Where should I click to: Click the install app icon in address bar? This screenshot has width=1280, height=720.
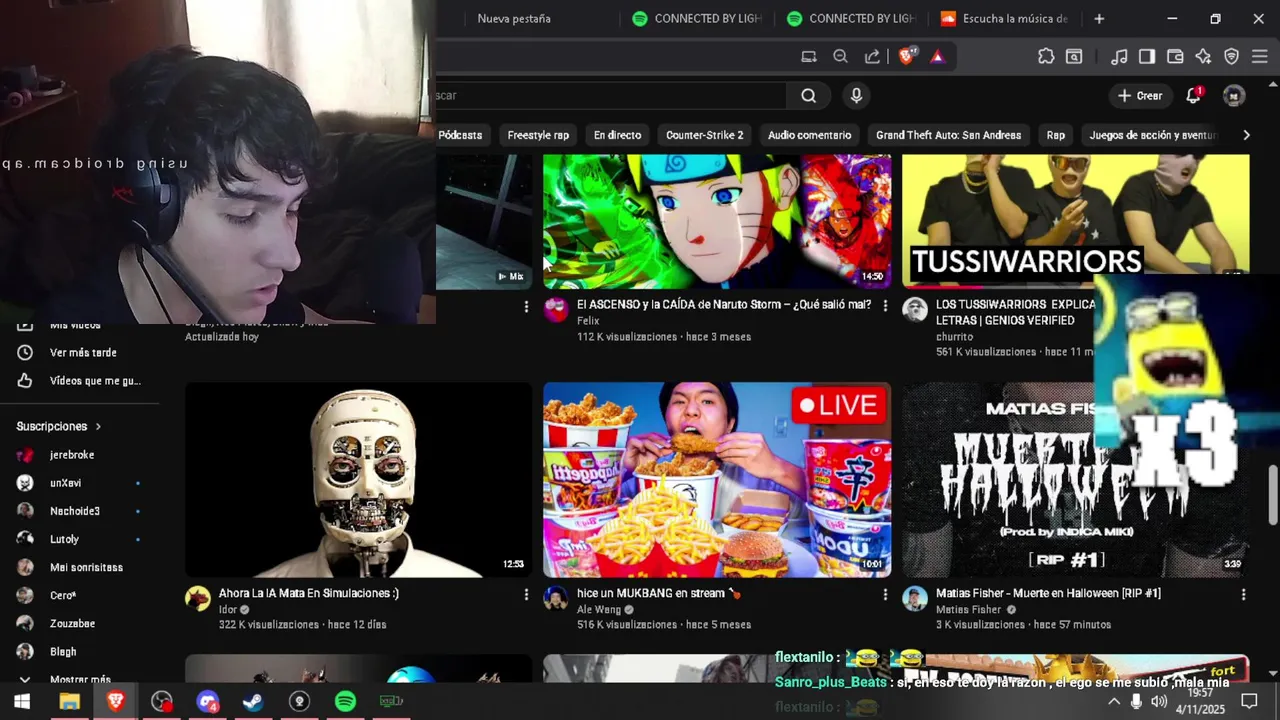click(x=809, y=57)
